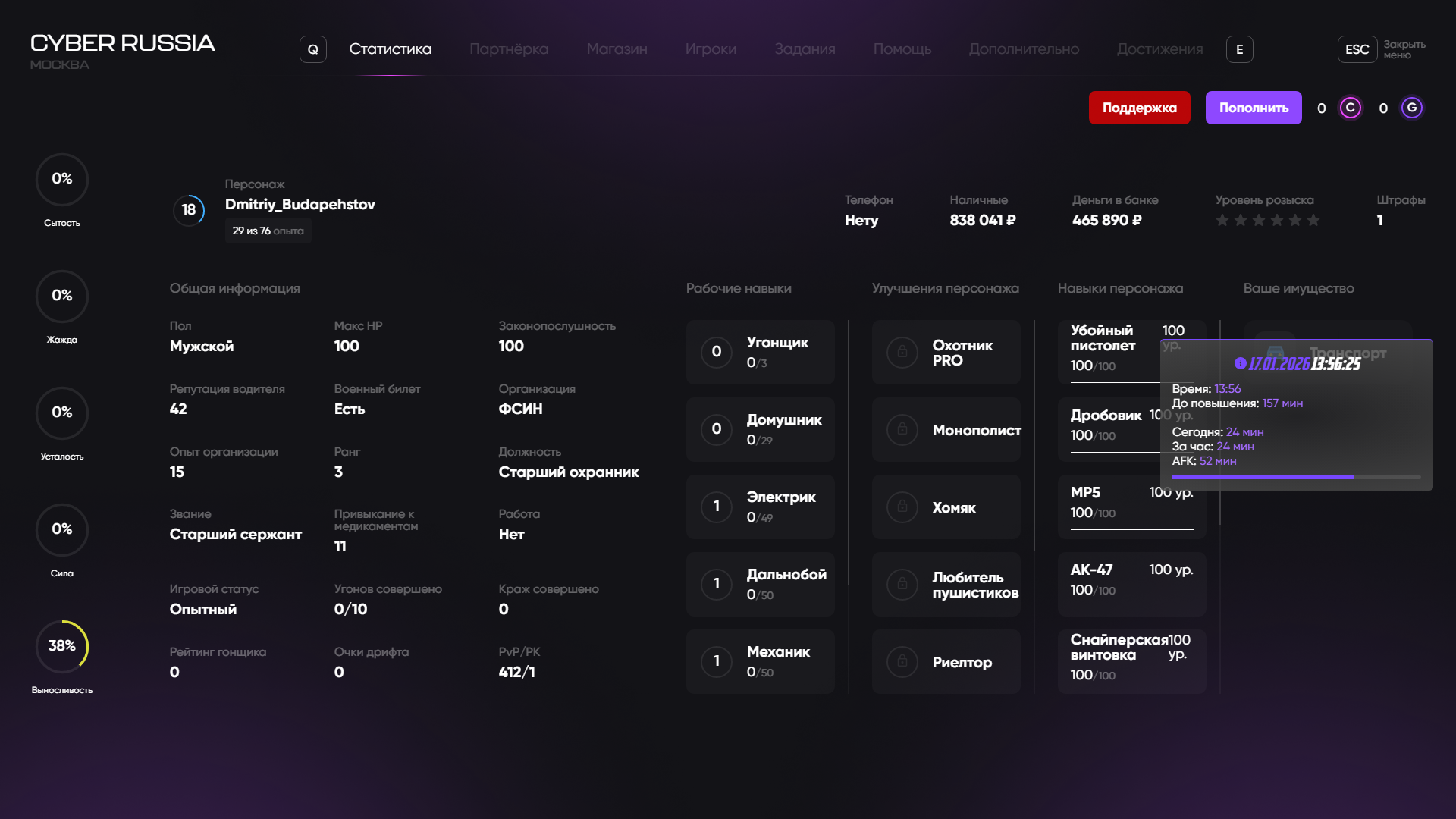Viewport: 1456px width, 819px height.
Task: Click the time progress bar in tooltip
Action: point(1295,477)
